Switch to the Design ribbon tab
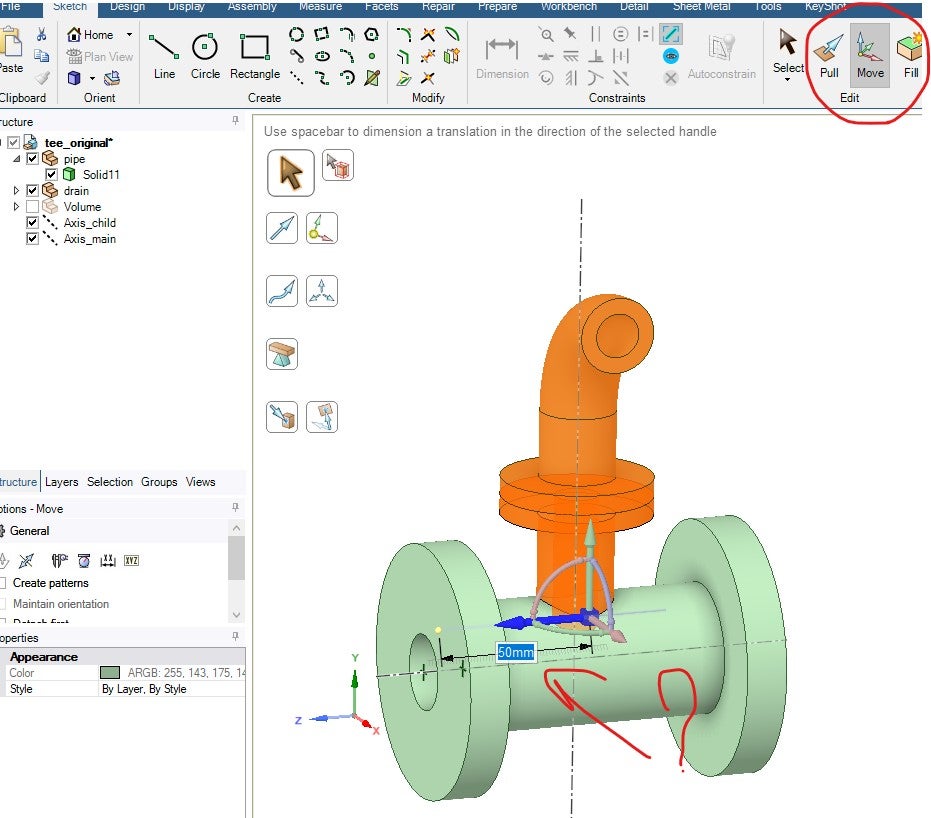Screen dimensions: 931x818 [127, 7]
